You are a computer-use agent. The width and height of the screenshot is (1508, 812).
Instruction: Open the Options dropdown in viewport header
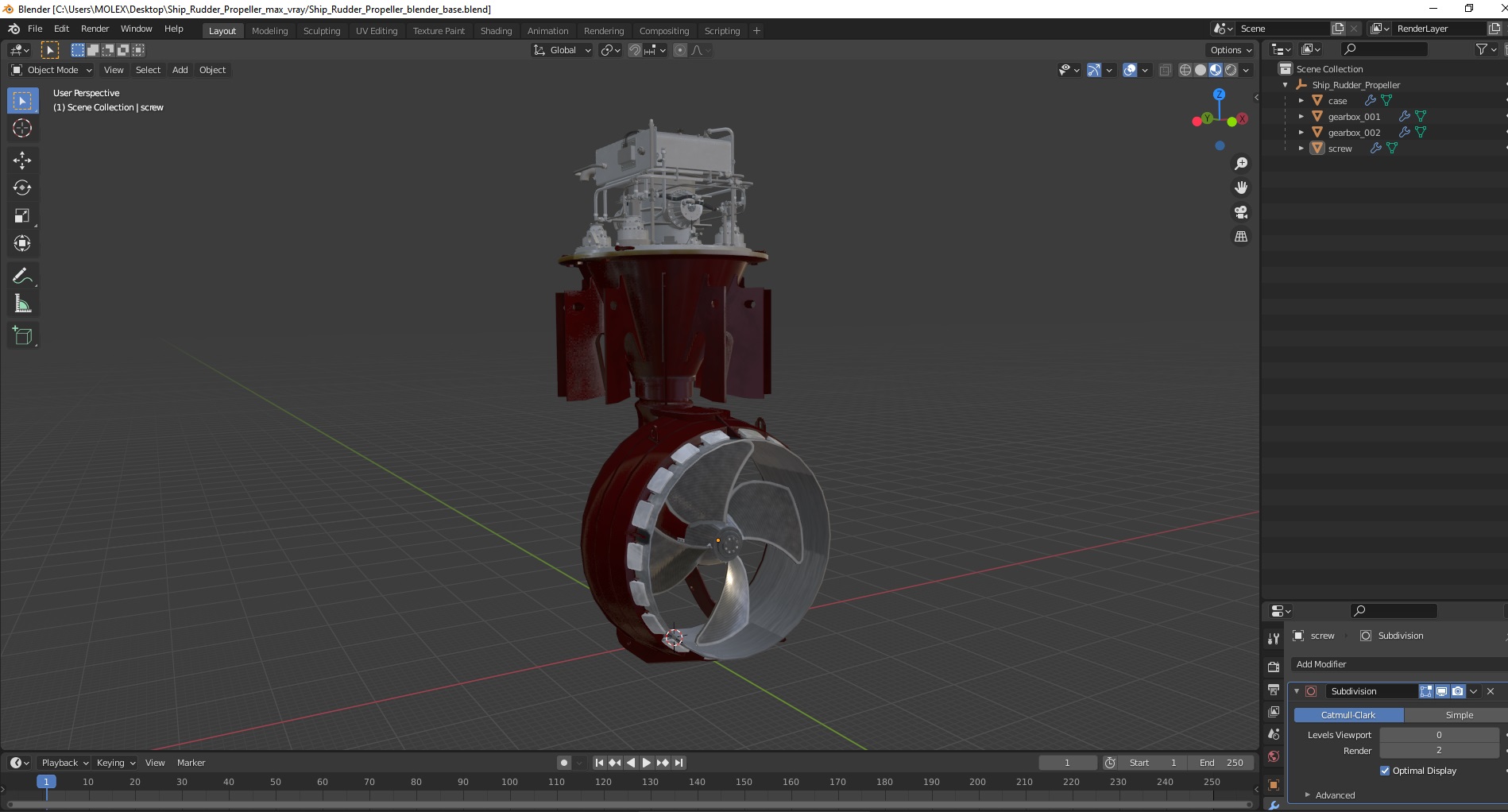1231,50
